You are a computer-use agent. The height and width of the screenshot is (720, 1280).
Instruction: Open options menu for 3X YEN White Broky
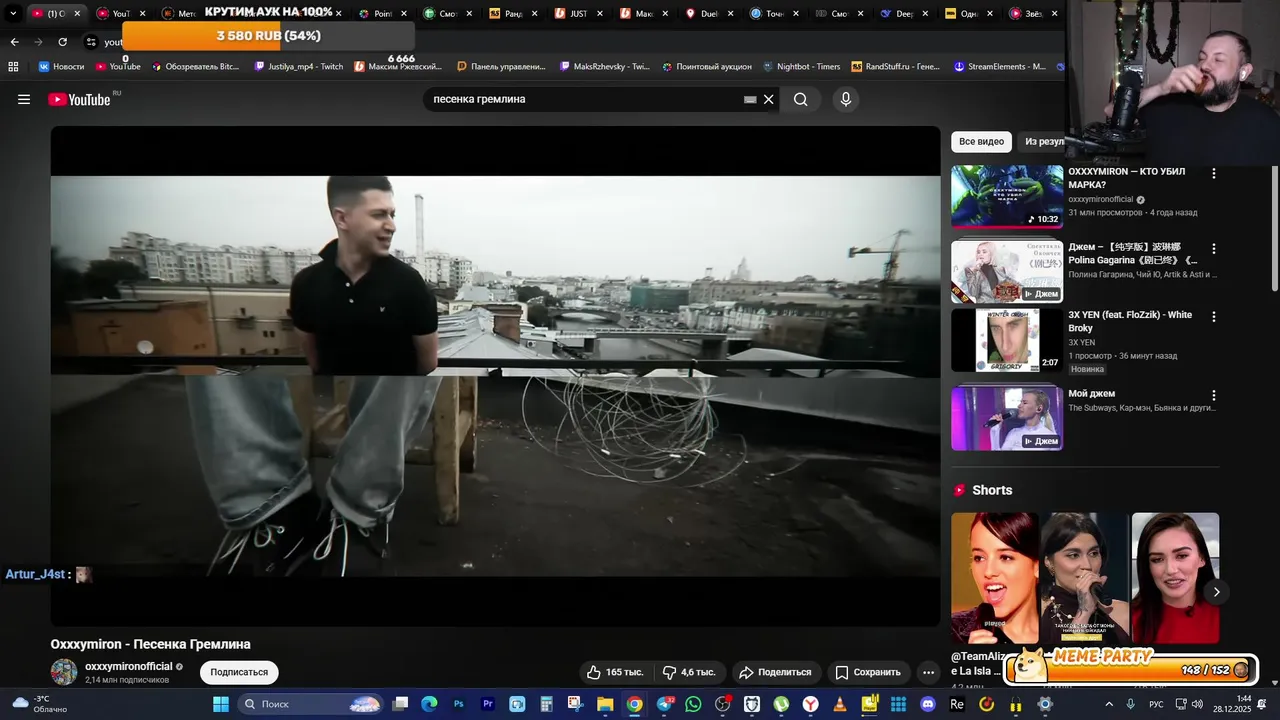pos(1214,316)
